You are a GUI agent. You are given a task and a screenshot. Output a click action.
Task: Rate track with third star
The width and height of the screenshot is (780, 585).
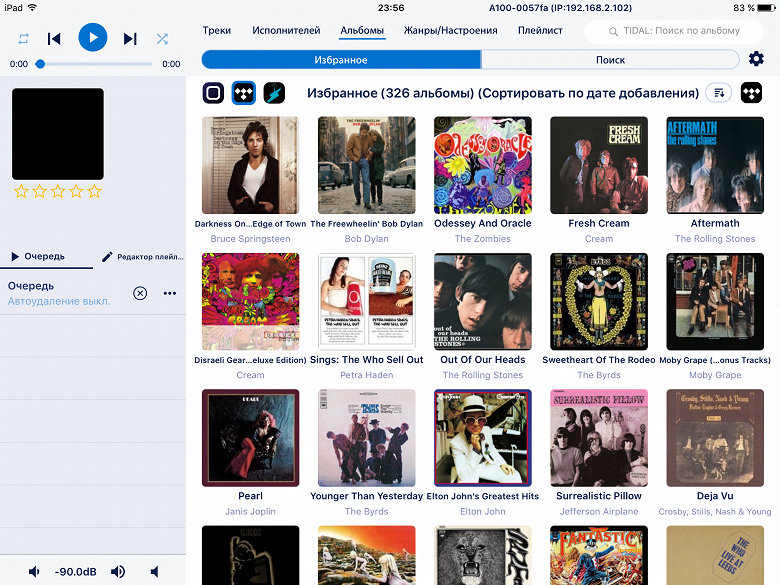[58, 191]
